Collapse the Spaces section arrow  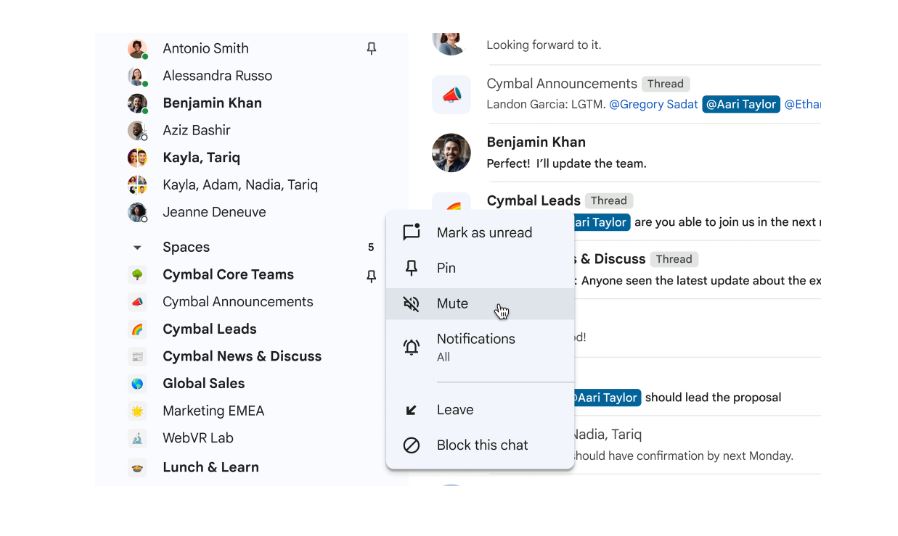137,247
